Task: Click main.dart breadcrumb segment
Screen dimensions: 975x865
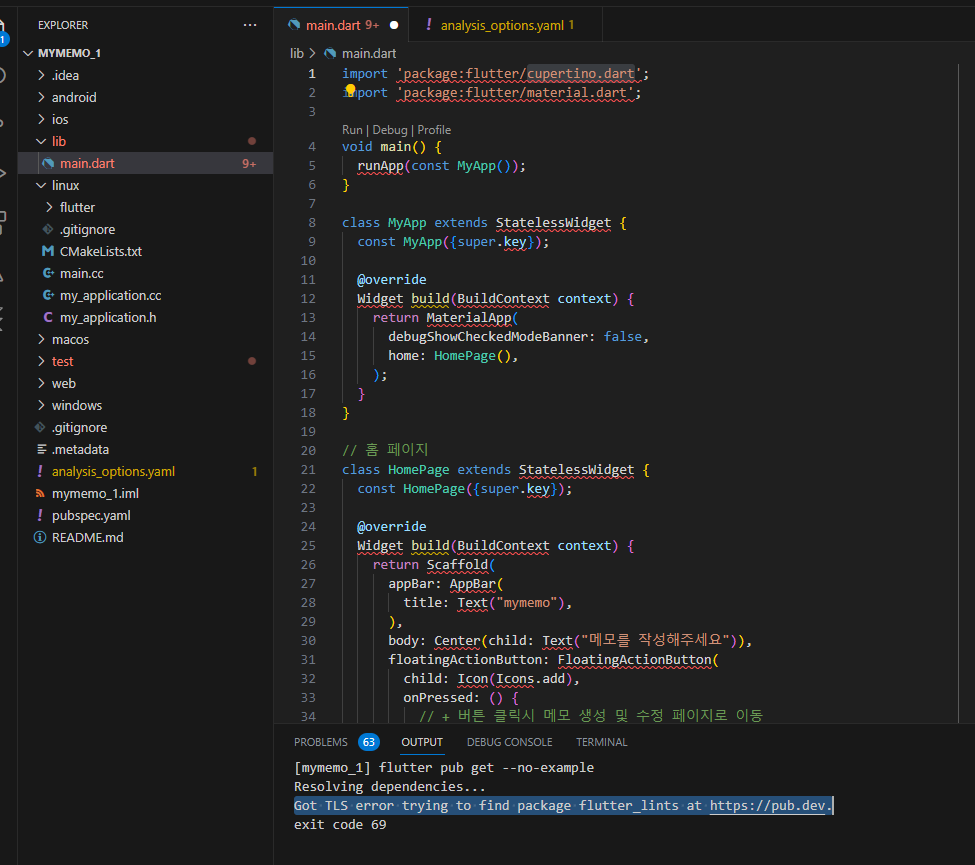Action: [369, 53]
